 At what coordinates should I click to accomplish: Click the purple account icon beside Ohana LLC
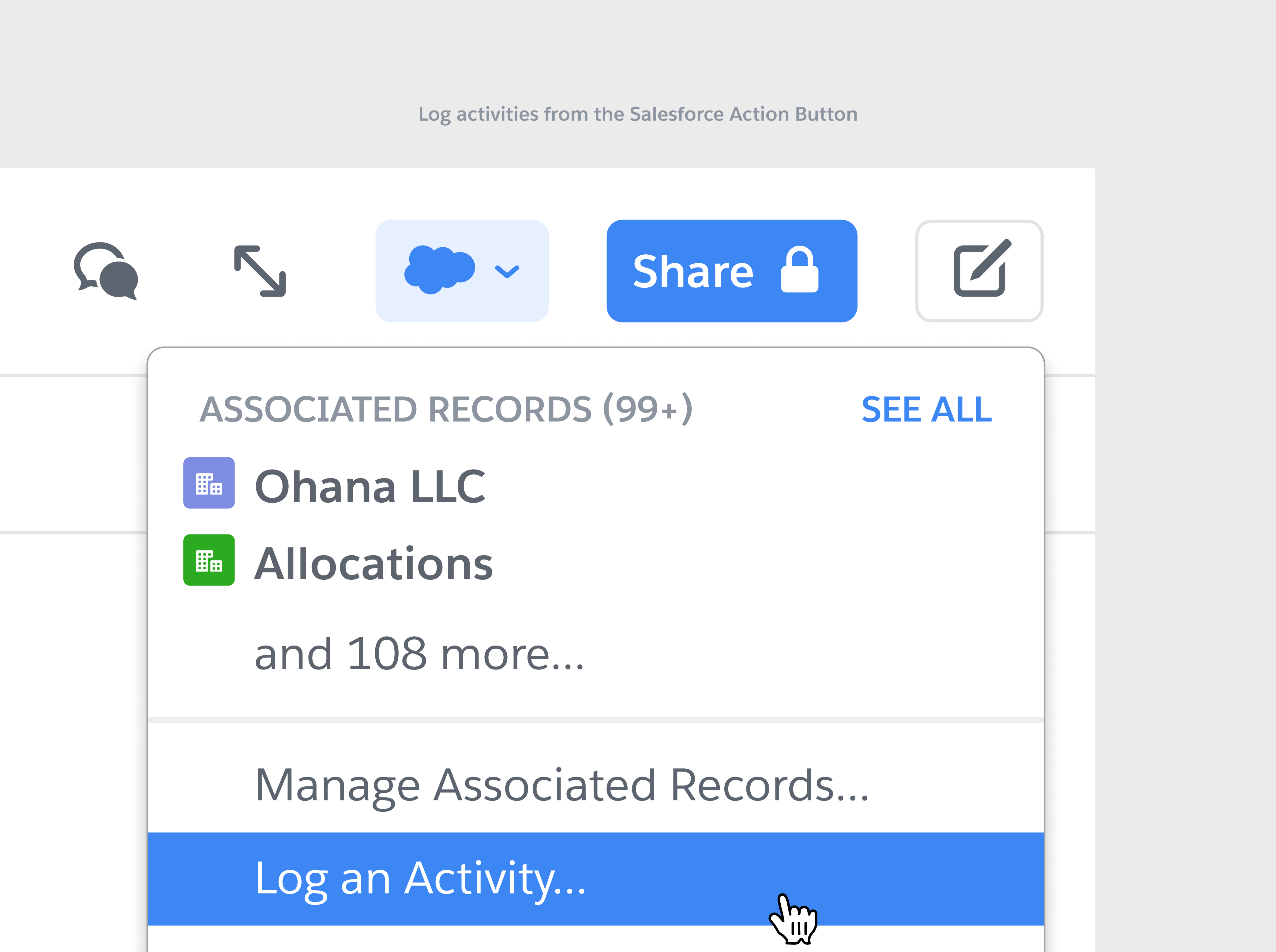[208, 483]
